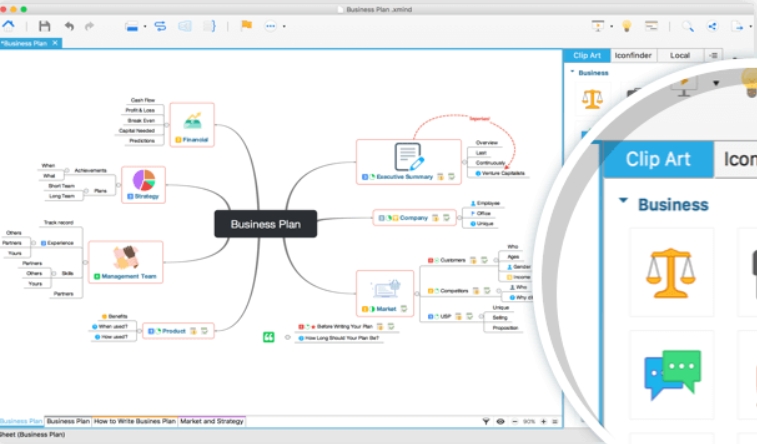
Task: Open the clip art panel view menu
Action: 714,56
